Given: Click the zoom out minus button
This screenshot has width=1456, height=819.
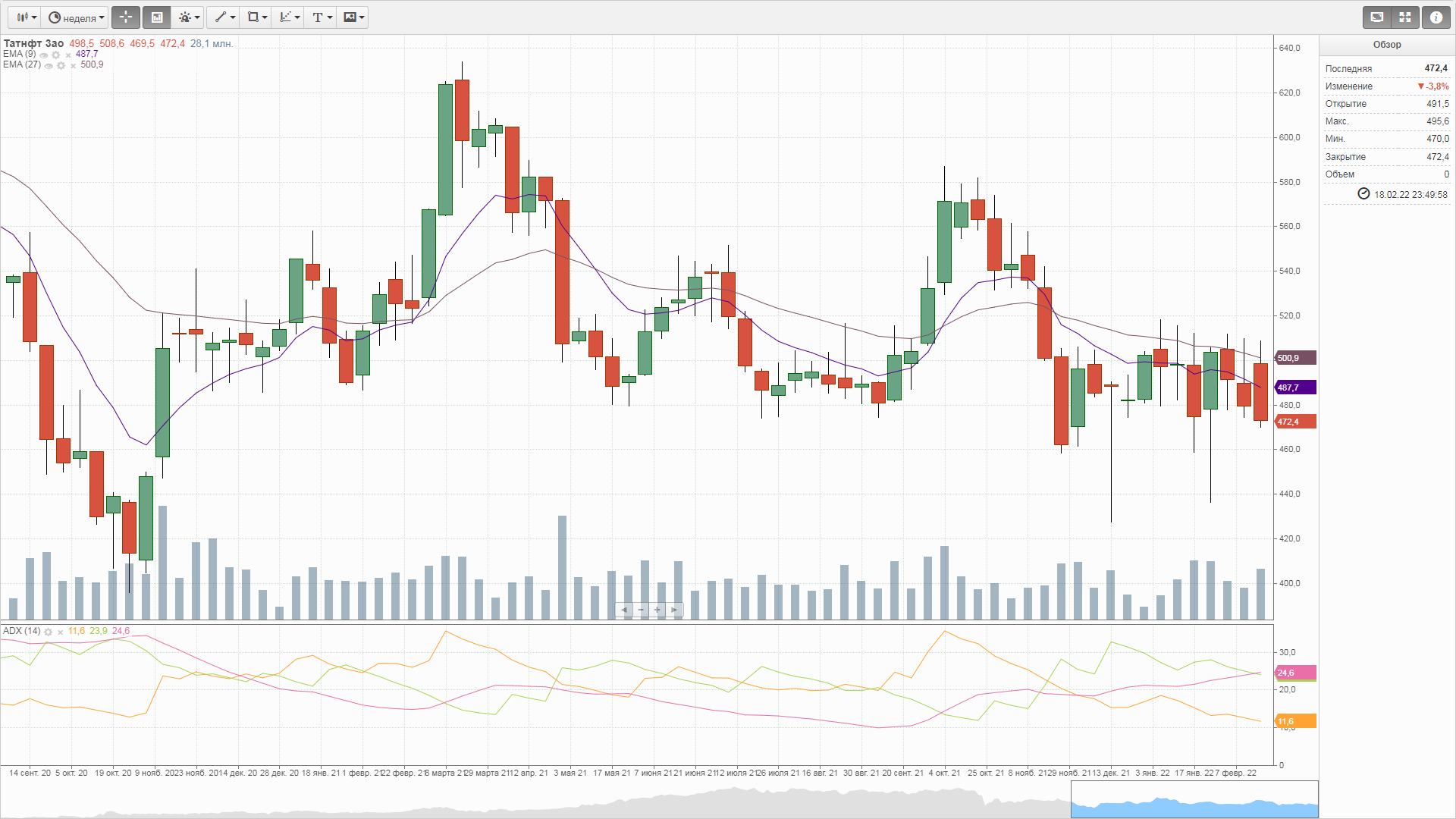Looking at the screenshot, I should [641, 610].
